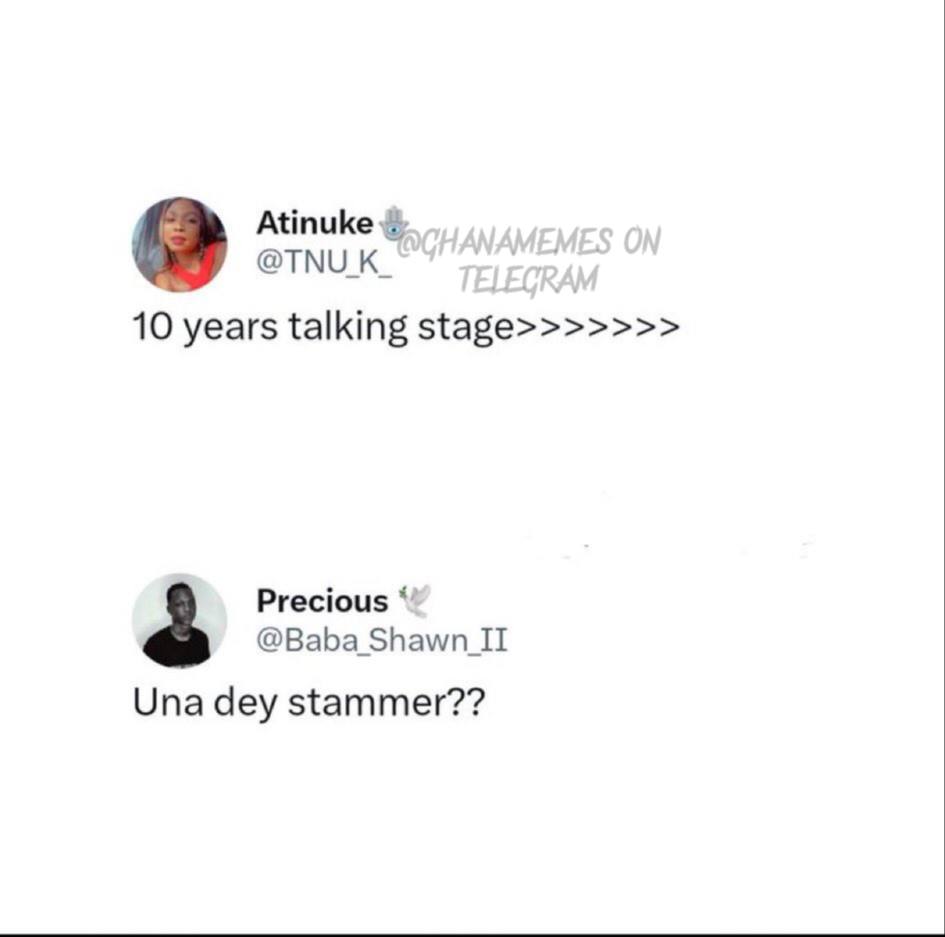The image size is (945, 937).
Task: Click the double question marks in reply
Action: 464,703
